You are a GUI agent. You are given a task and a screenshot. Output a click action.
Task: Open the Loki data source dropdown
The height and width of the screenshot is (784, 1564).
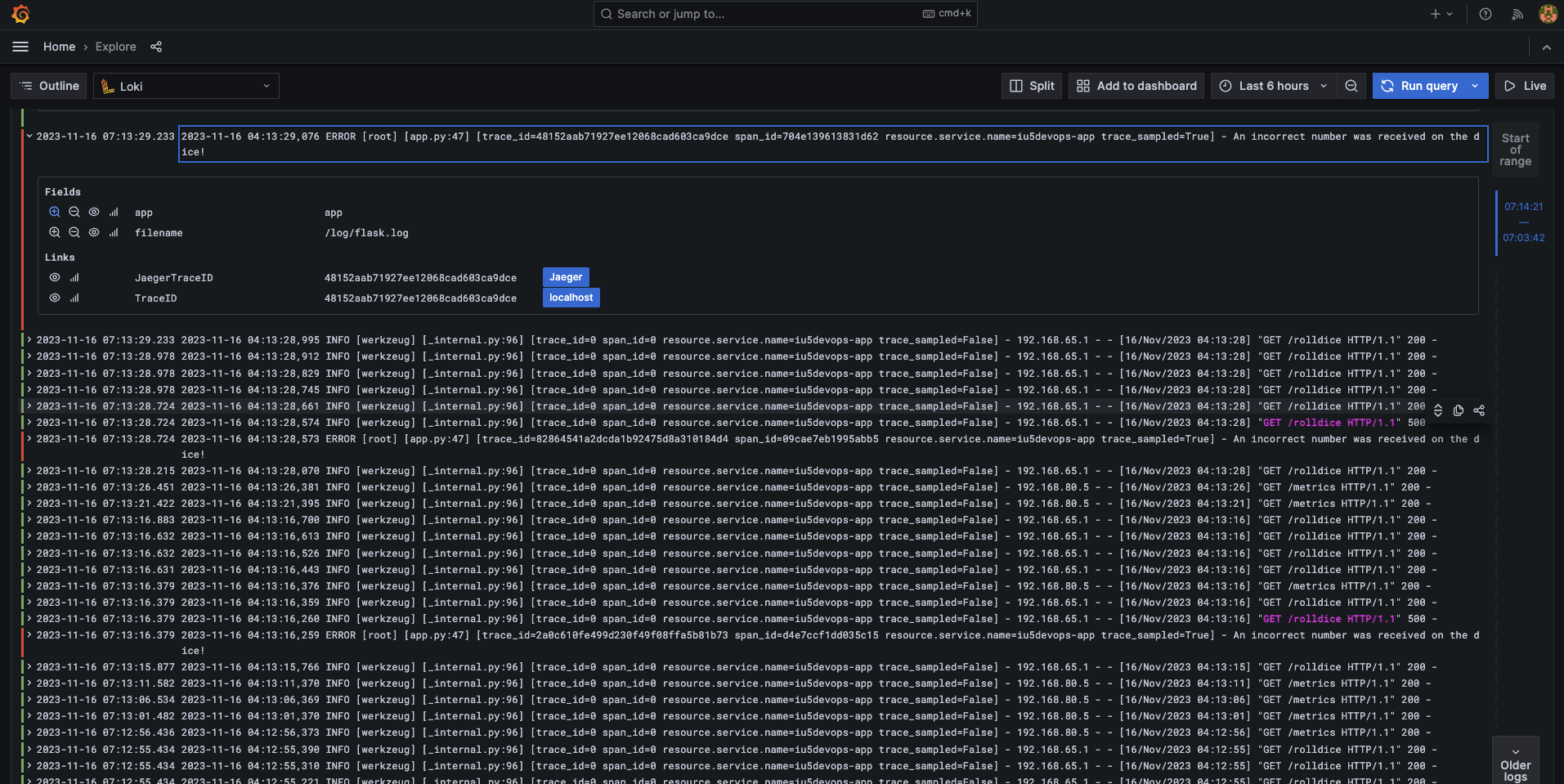[x=186, y=85]
